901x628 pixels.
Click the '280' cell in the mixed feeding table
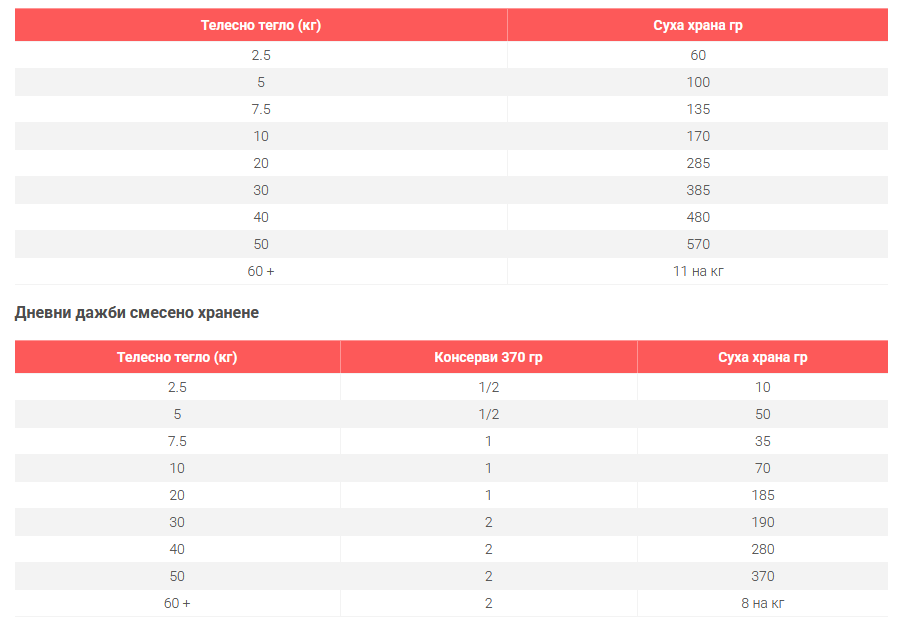click(762, 549)
